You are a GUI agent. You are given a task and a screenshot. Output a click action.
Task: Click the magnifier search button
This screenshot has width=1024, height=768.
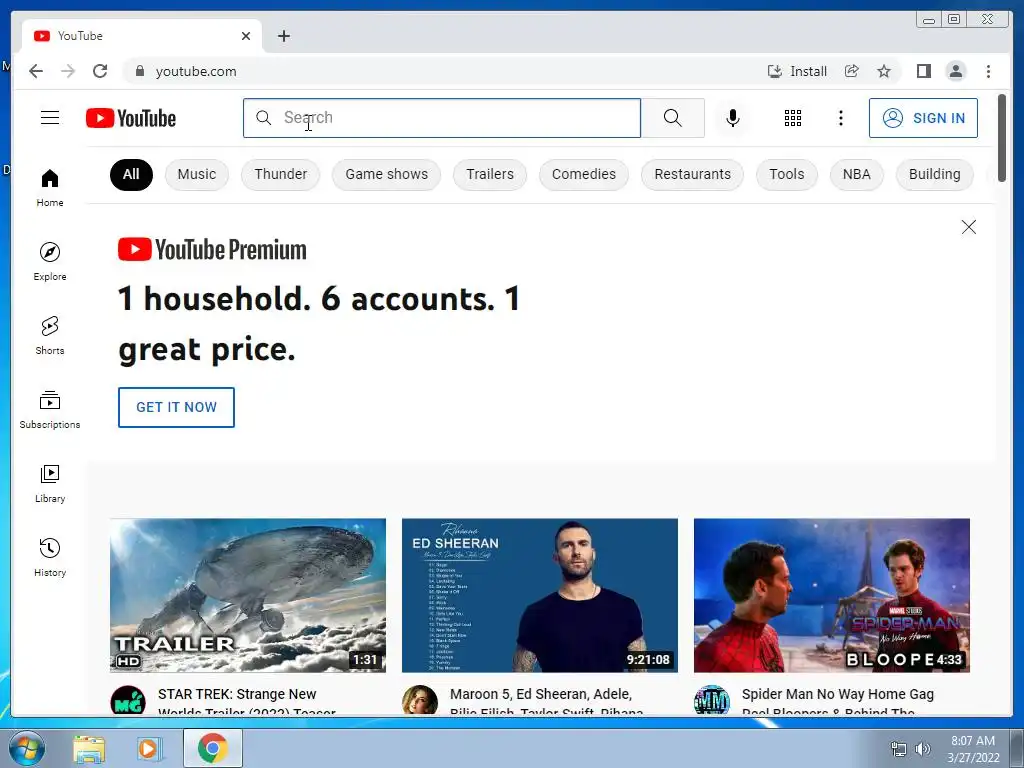pos(673,118)
